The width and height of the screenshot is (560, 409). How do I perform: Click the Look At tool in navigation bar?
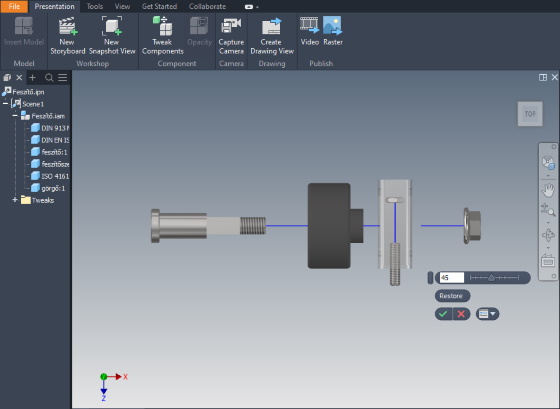click(548, 260)
